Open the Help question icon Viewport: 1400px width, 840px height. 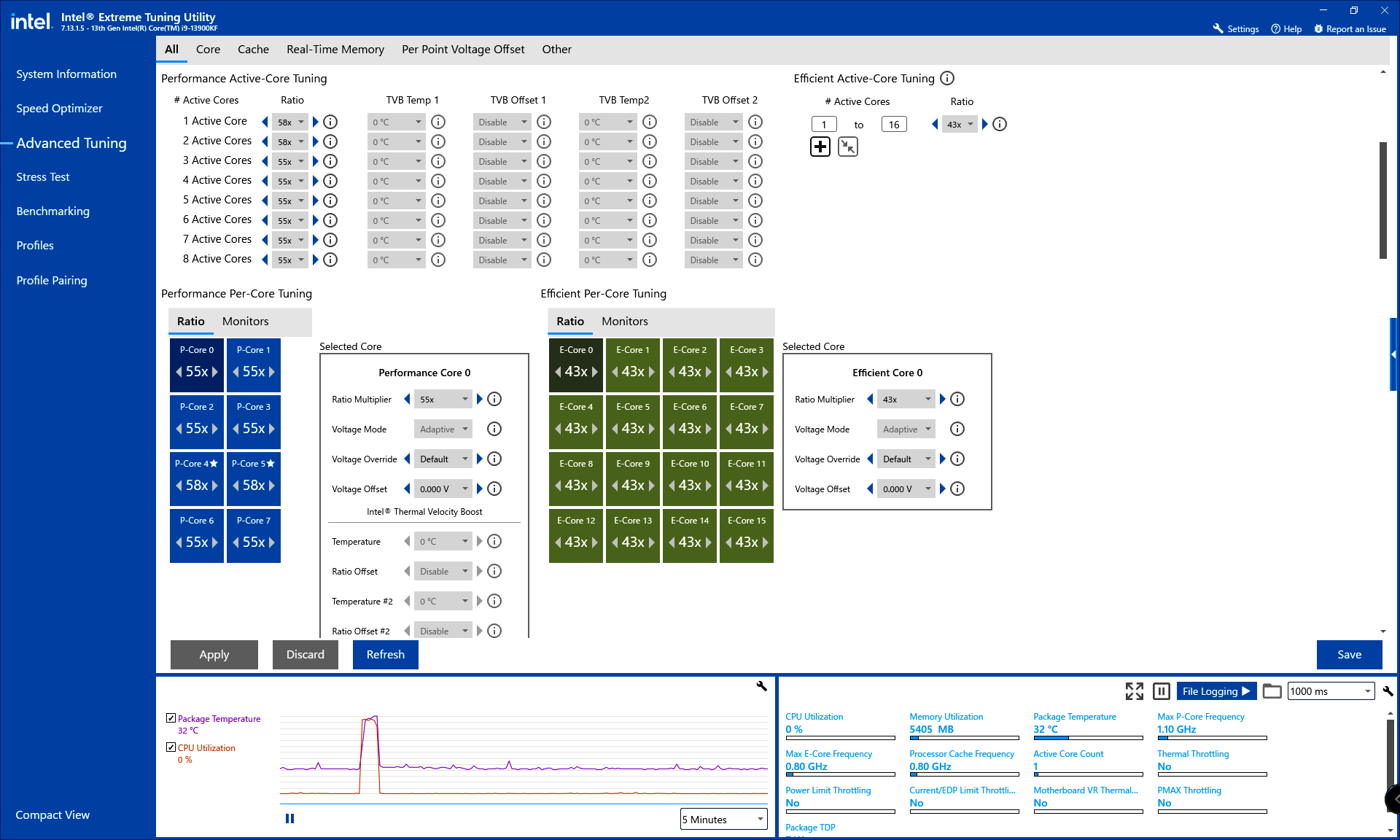point(1275,28)
